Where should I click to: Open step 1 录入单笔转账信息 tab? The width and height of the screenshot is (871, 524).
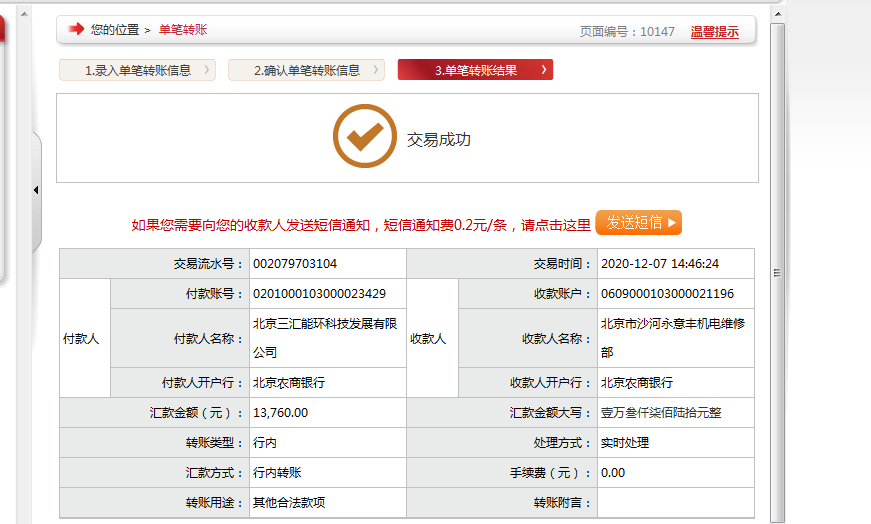(x=137, y=70)
